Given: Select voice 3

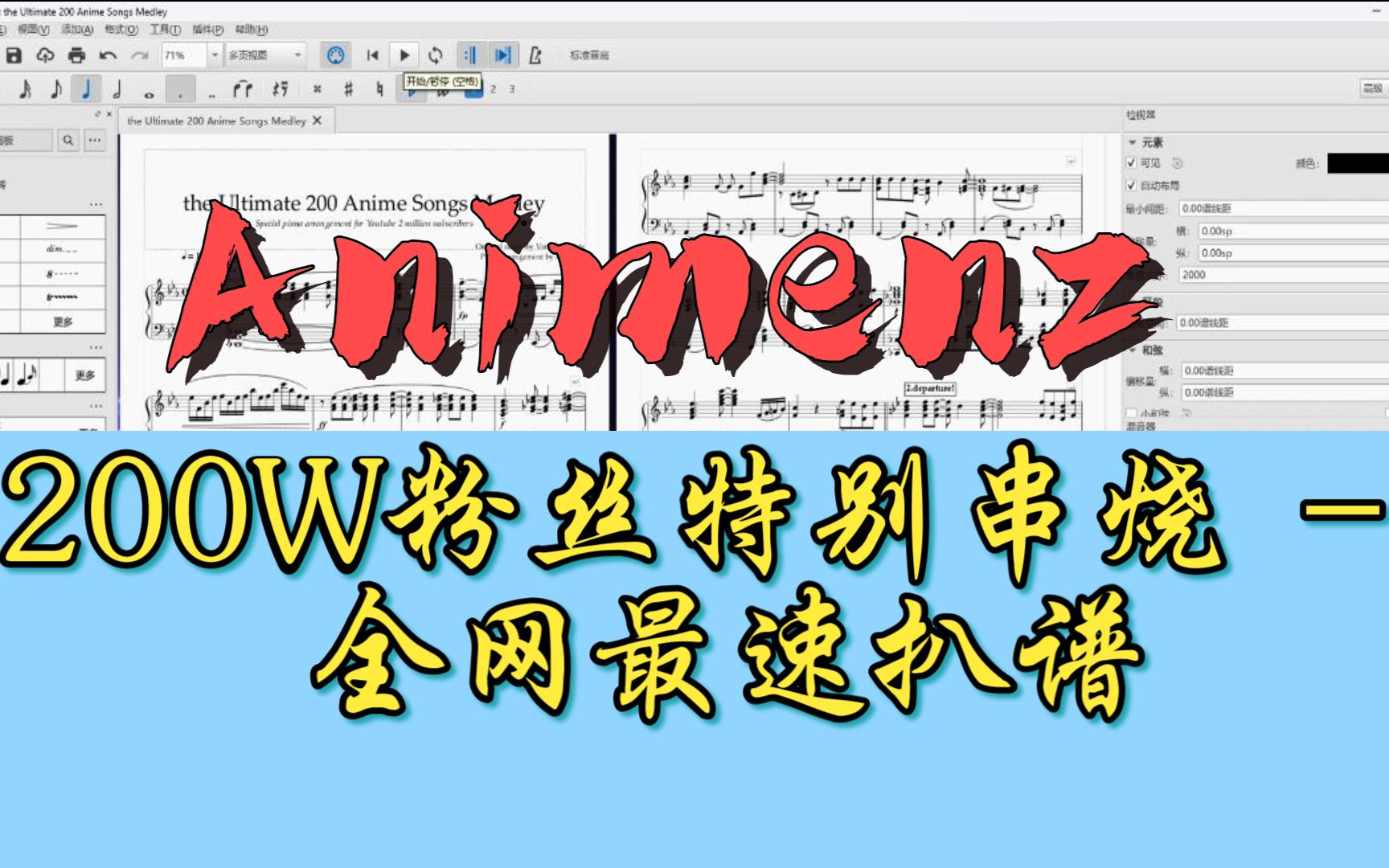Looking at the screenshot, I should coord(512,90).
